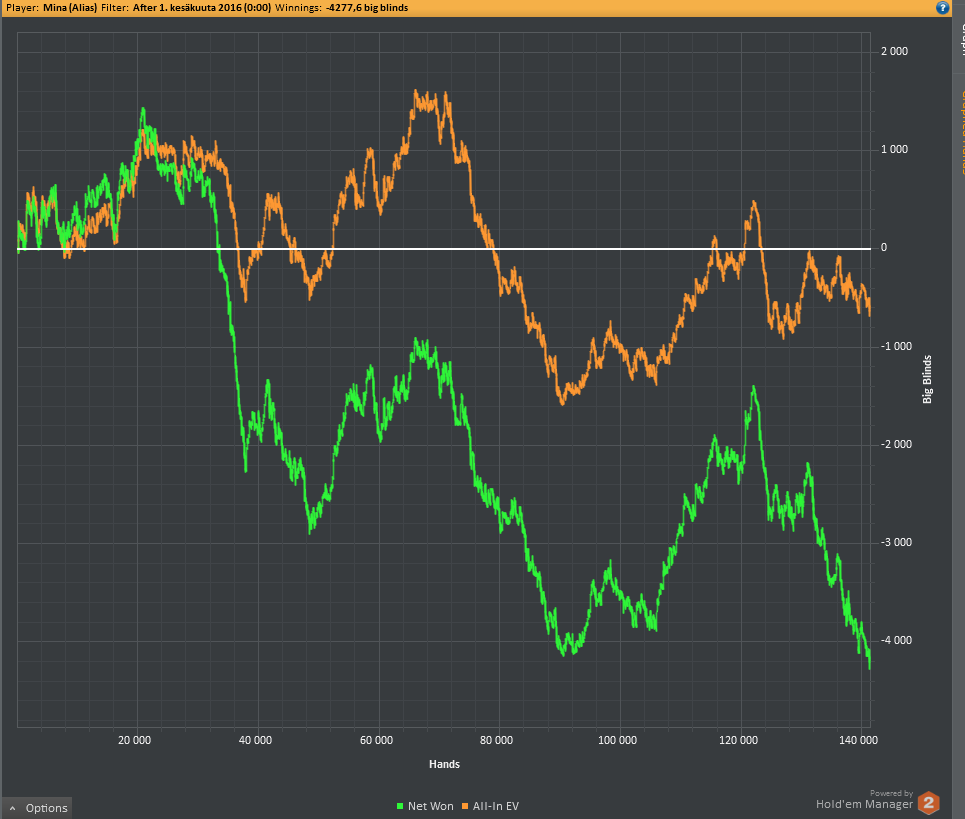Click the 20 000 x-axis label
The width and height of the screenshot is (965, 819).
(134, 740)
